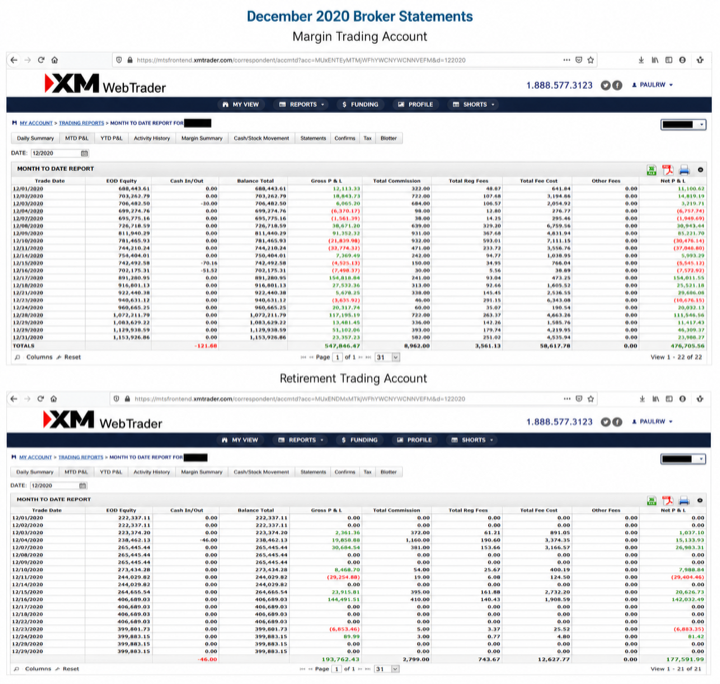Open FUNDING in the top navigation bar
720x684 pixels.
coord(360,105)
